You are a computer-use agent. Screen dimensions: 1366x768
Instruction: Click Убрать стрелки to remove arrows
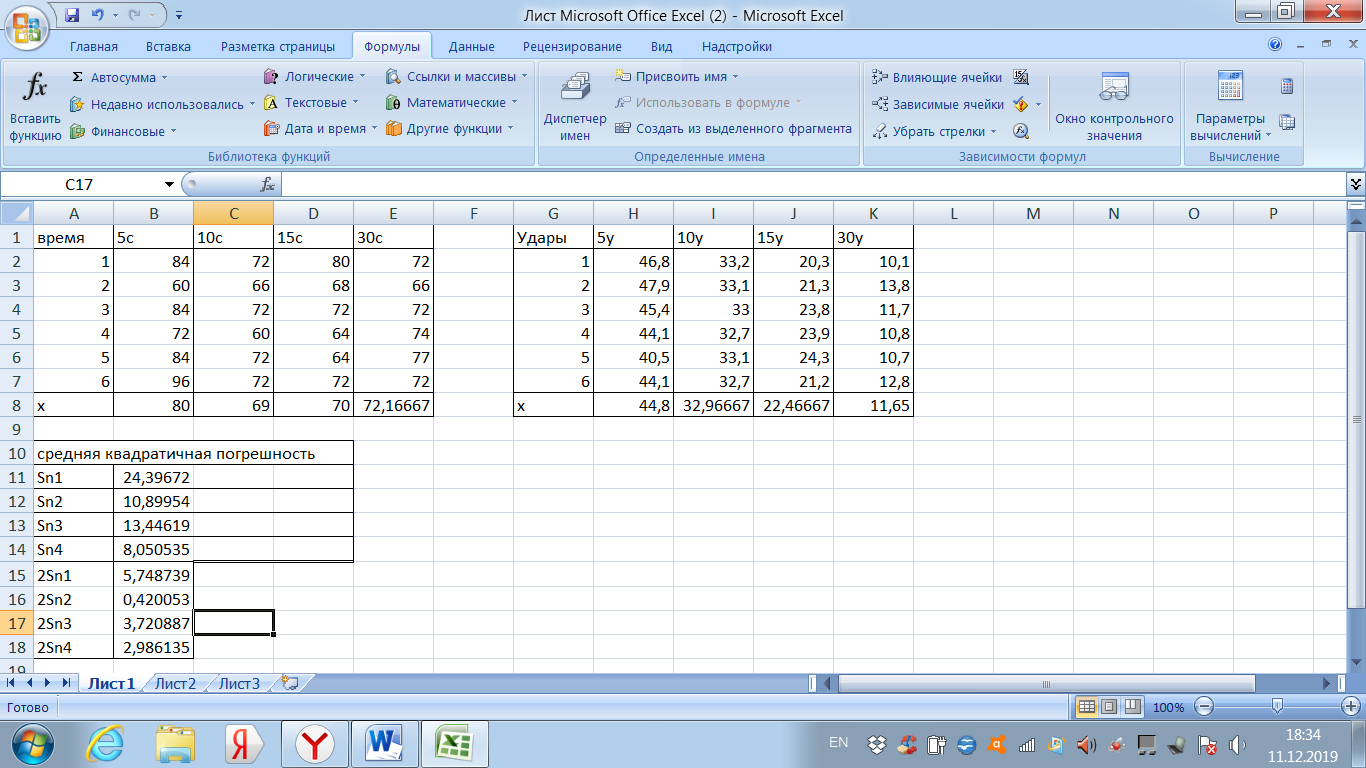click(x=934, y=131)
